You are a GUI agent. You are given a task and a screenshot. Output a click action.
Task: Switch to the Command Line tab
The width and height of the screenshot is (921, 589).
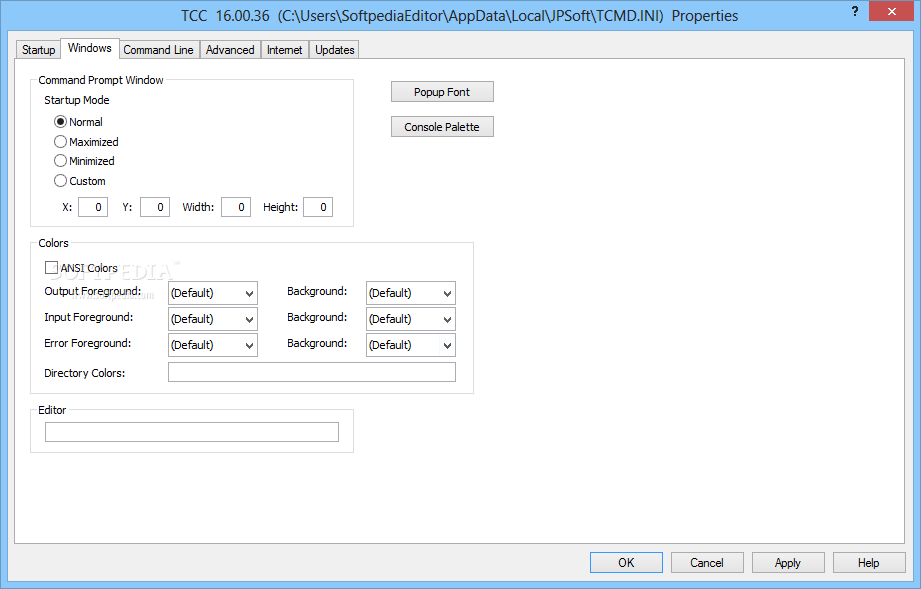tap(158, 50)
